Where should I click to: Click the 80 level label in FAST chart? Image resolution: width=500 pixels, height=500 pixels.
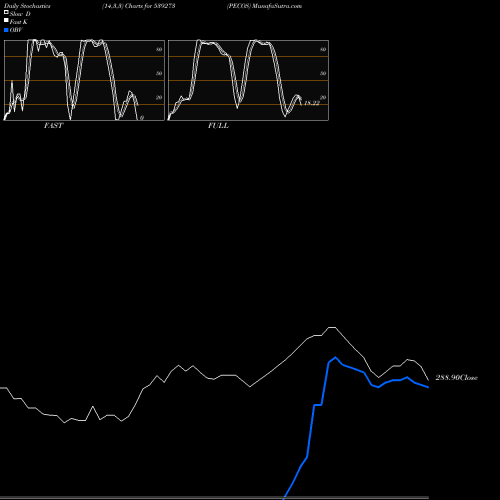click(159, 49)
